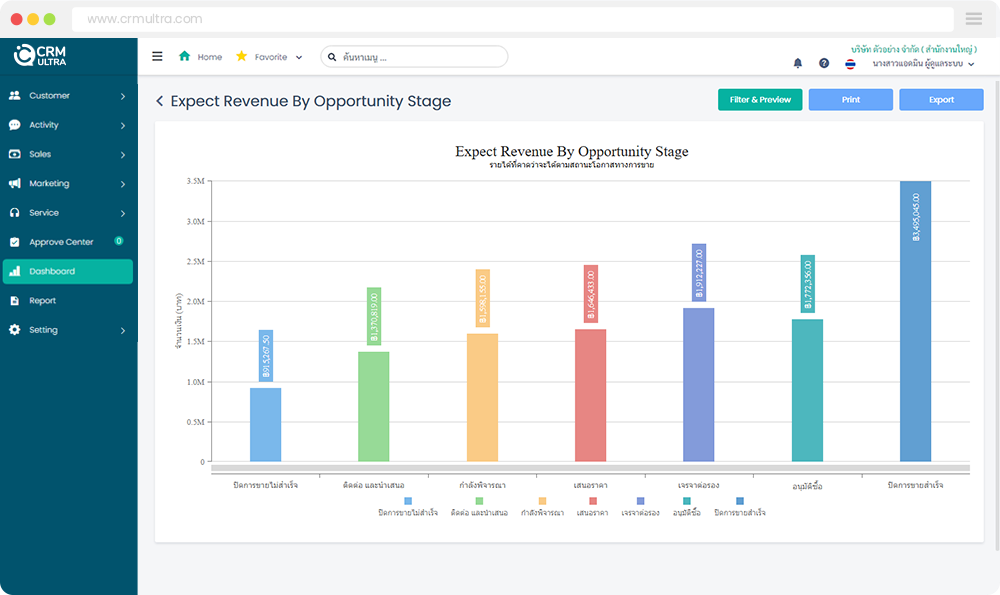Screen dimensions: 1000x595
Task: Click the Approve Center count badge
Action: (119, 241)
